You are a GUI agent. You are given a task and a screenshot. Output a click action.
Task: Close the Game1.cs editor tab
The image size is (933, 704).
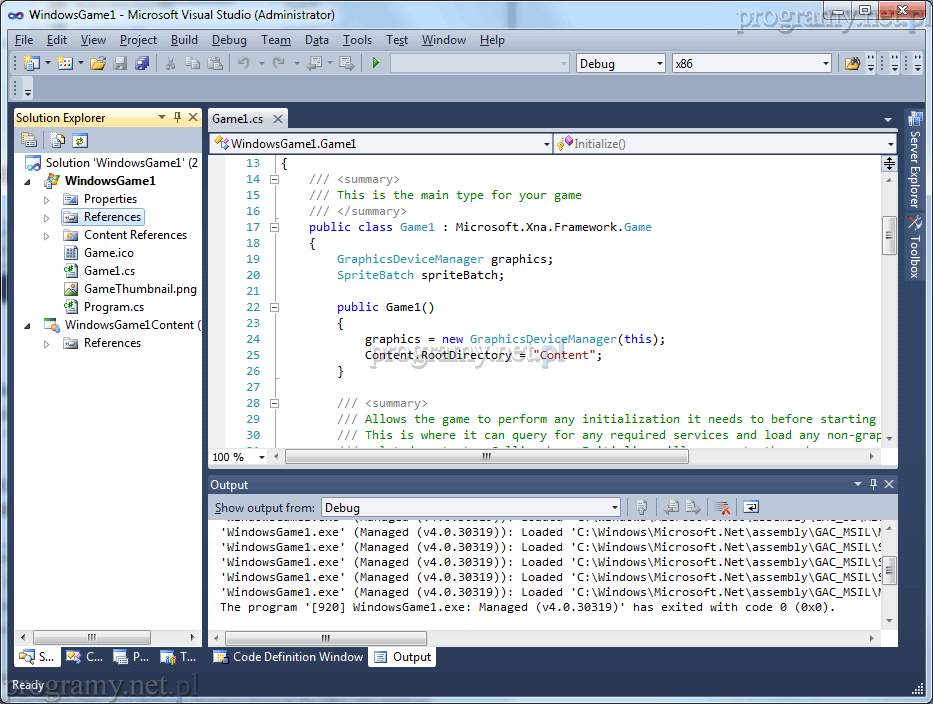[278, 119]
